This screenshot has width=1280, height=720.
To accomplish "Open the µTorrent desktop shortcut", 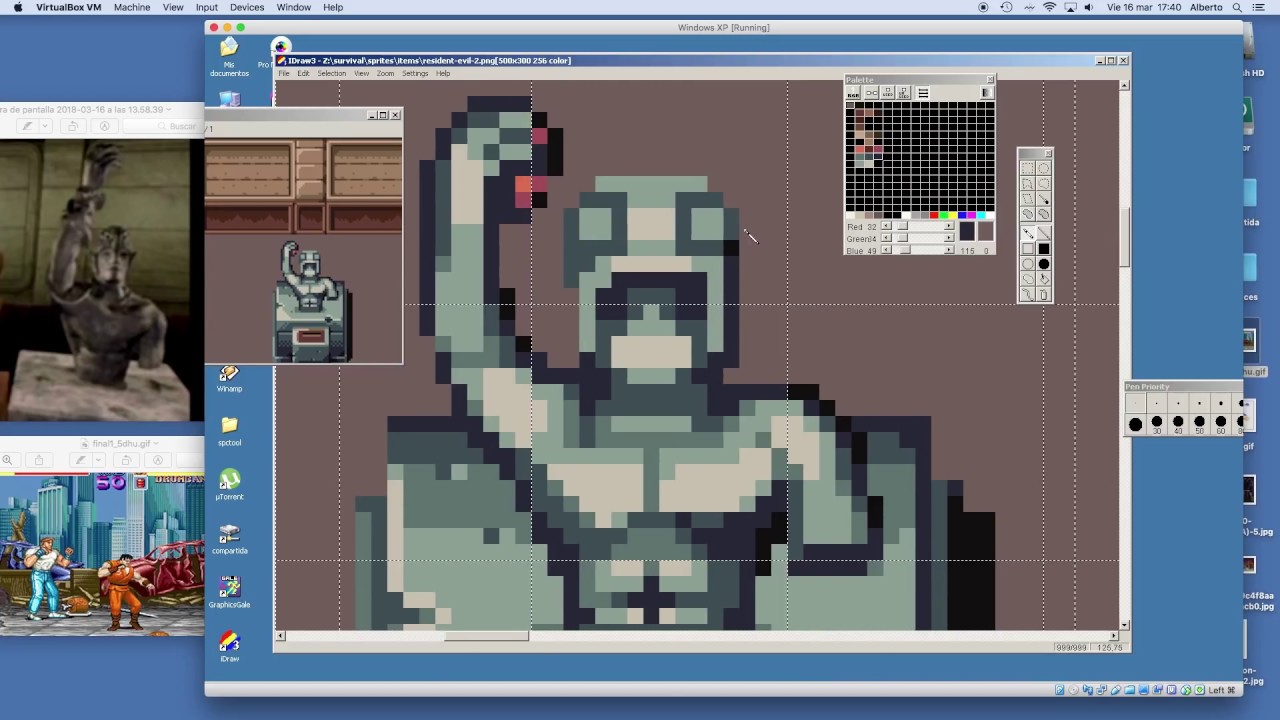I will pos(229,485).
